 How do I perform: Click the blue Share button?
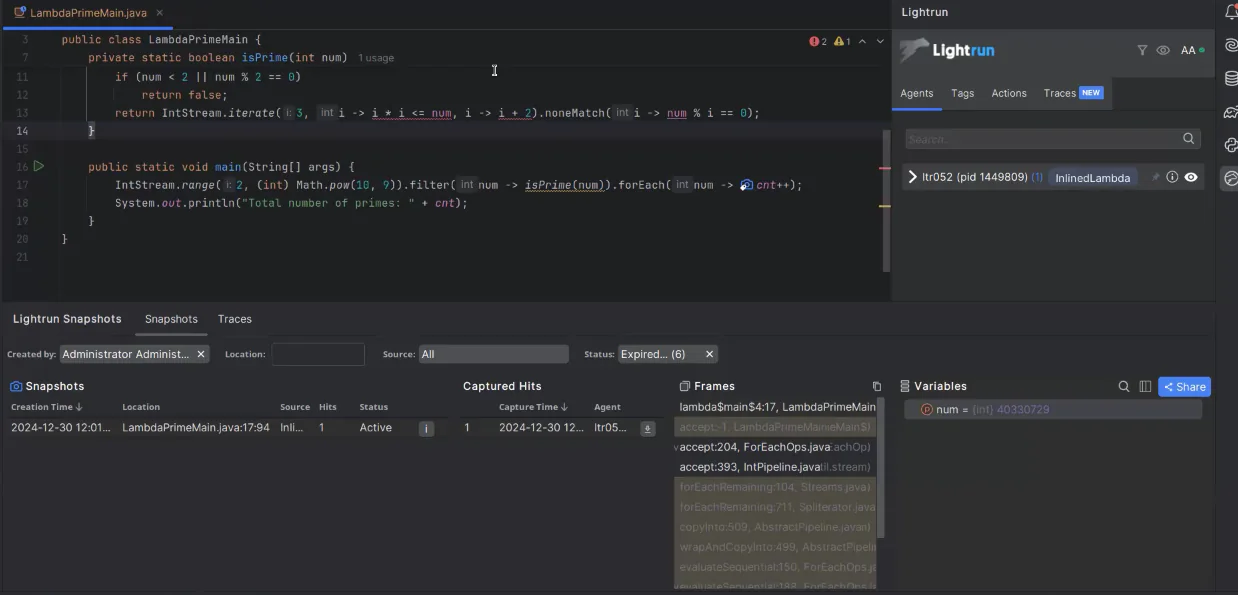[x=1183, y=386]
